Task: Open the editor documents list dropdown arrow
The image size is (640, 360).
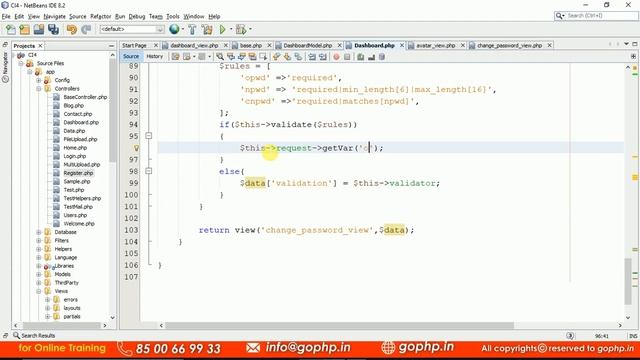Action: pos(626,44)
